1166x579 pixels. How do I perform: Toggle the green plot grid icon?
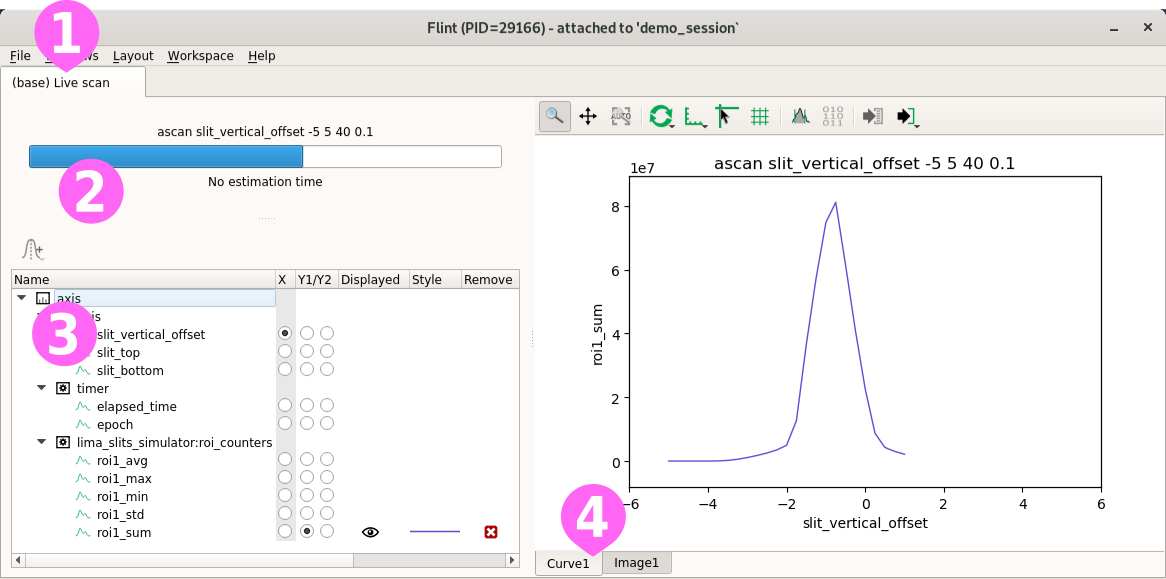coord(759,116)
